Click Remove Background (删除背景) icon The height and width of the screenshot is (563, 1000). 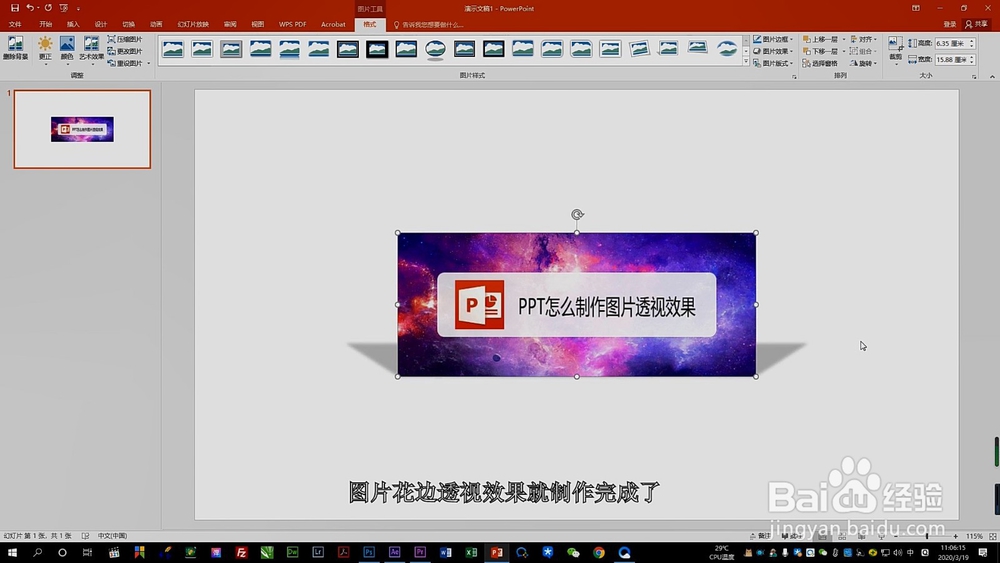15,48
